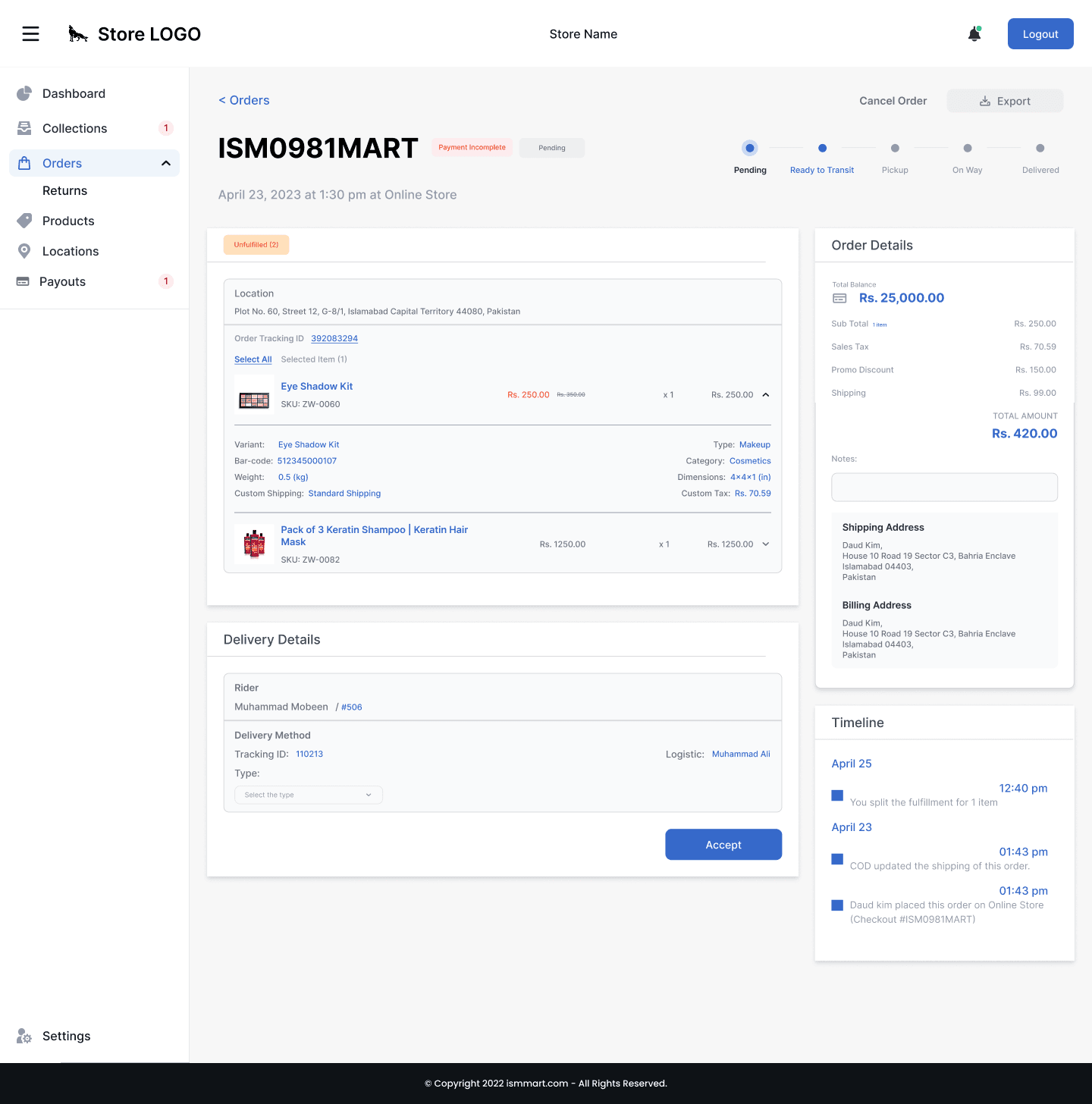Click the Logout button
This screenshot has width=1092, height=1104.
tap(1040, 34)
